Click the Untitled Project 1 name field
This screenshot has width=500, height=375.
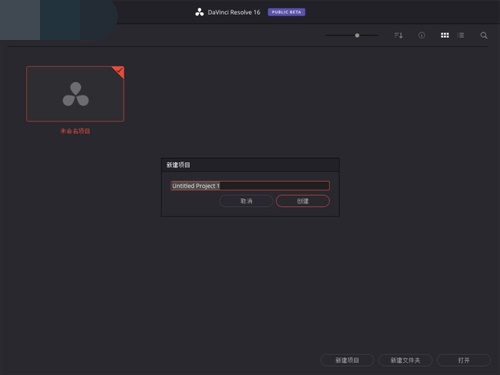[x=250, y=186]
